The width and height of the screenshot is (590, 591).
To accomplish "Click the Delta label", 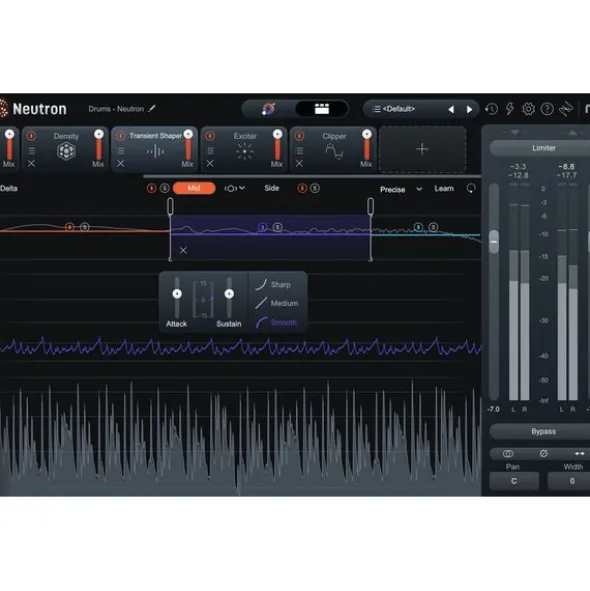I will click(9, 188).
